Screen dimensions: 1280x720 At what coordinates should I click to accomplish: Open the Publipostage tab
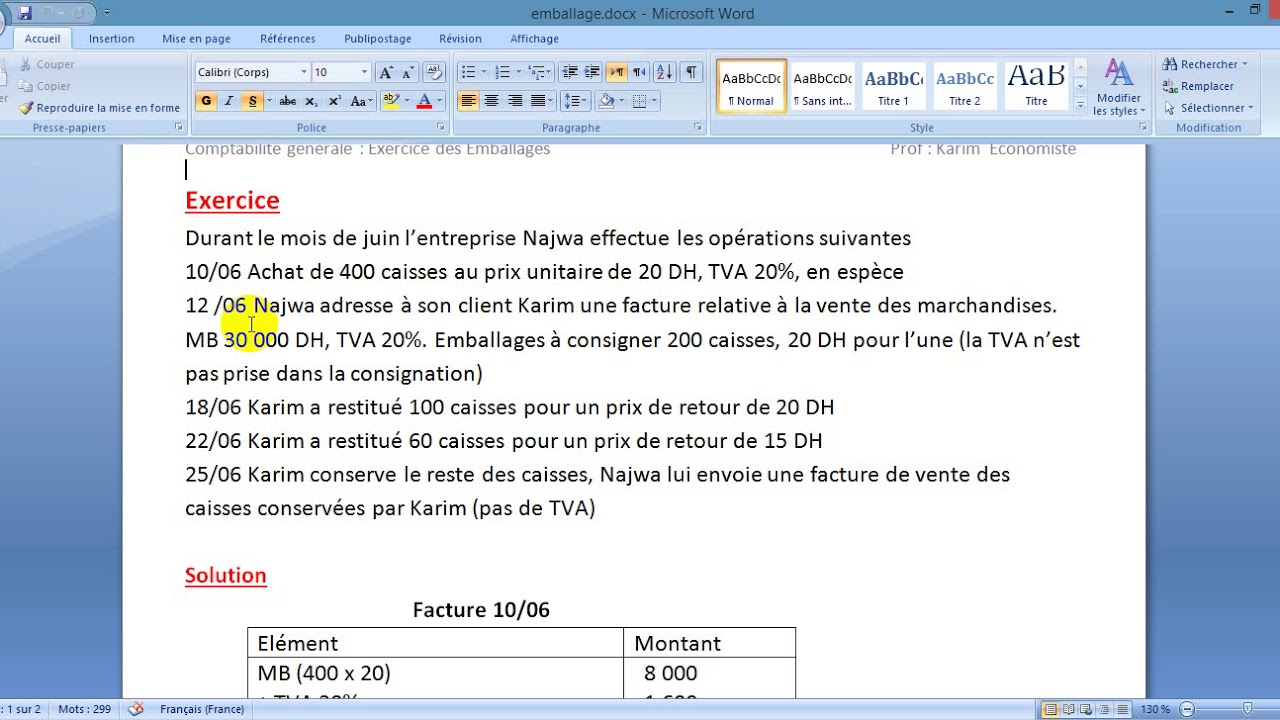pos(378,39)
